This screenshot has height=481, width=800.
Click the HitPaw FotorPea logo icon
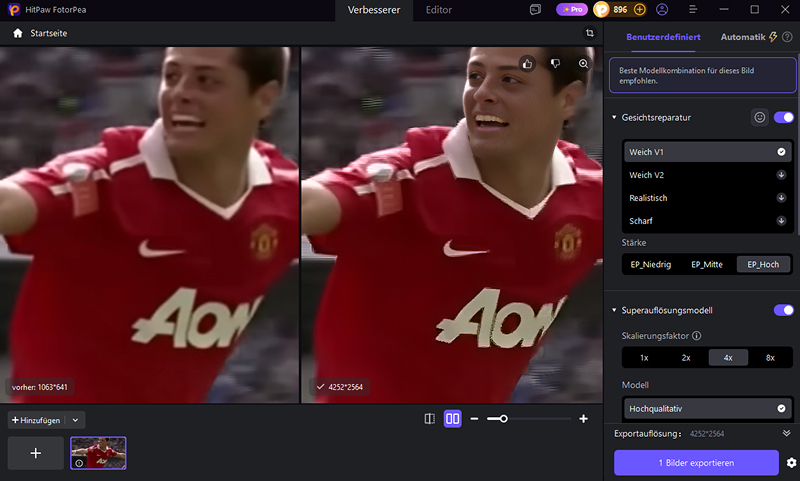[x=14, y=9]
